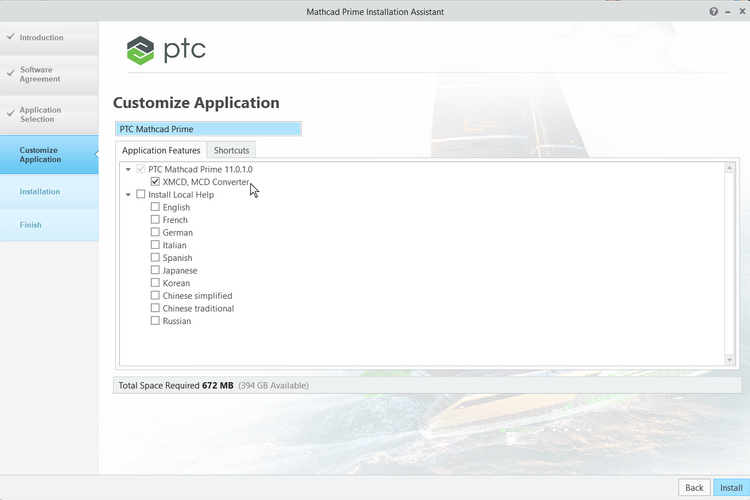Click the help question mark icon
This screenshot has height=500, width=750.
pos(714,12)
